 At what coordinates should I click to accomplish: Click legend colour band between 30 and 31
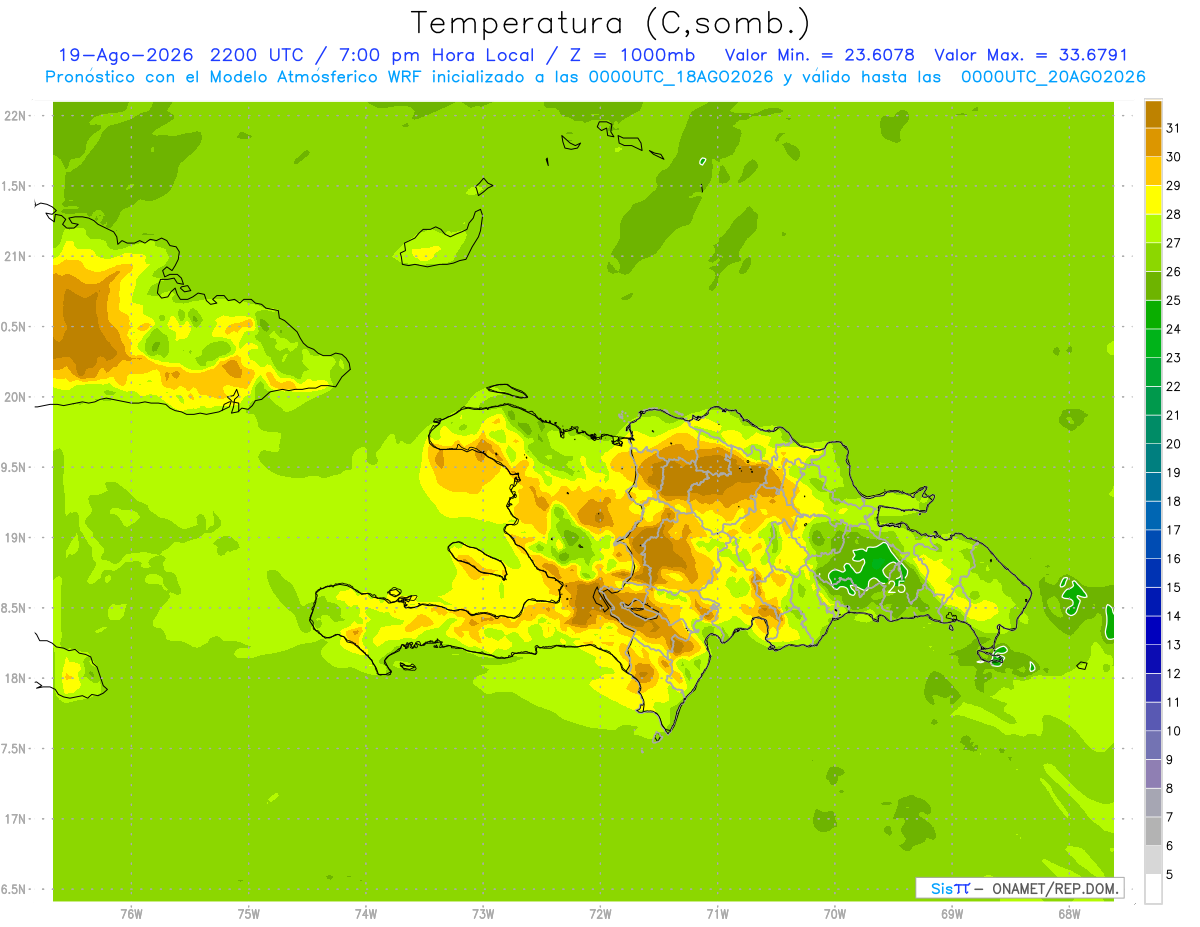pyautogui.click(x=1153, y=142)
